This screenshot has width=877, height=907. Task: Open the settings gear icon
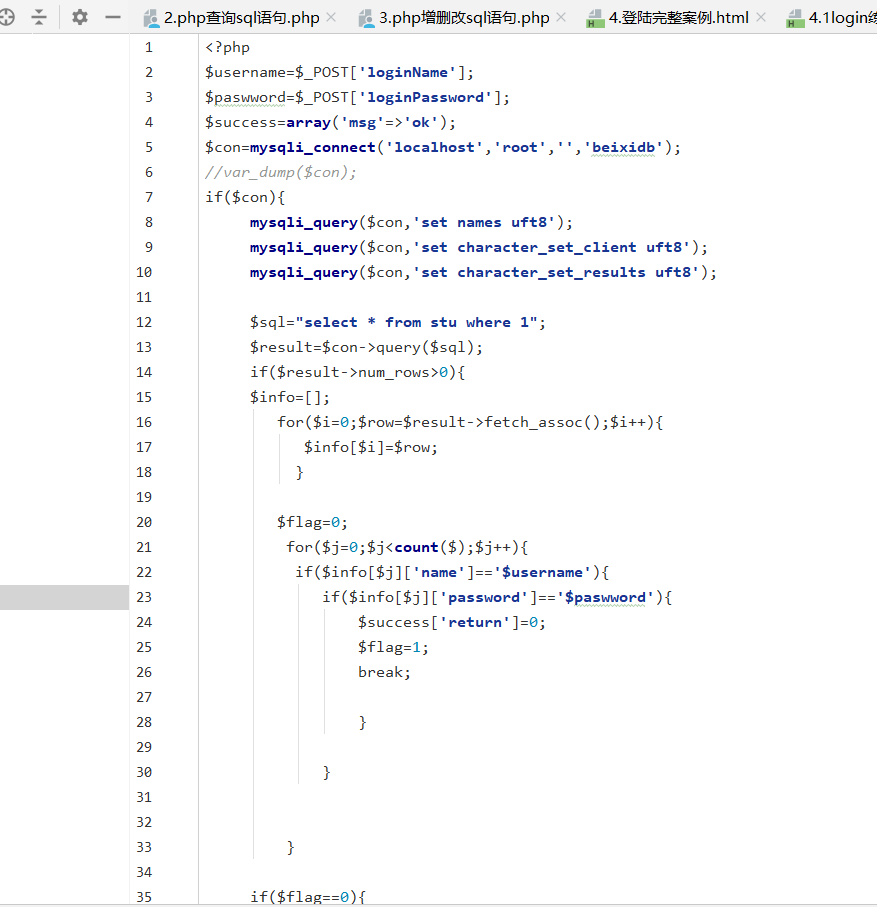(x=80, y=17)
